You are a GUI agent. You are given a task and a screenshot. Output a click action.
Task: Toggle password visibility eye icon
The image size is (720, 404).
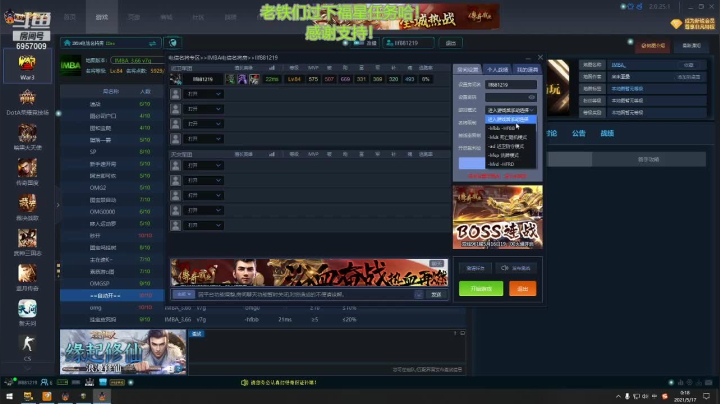[531, 97]
